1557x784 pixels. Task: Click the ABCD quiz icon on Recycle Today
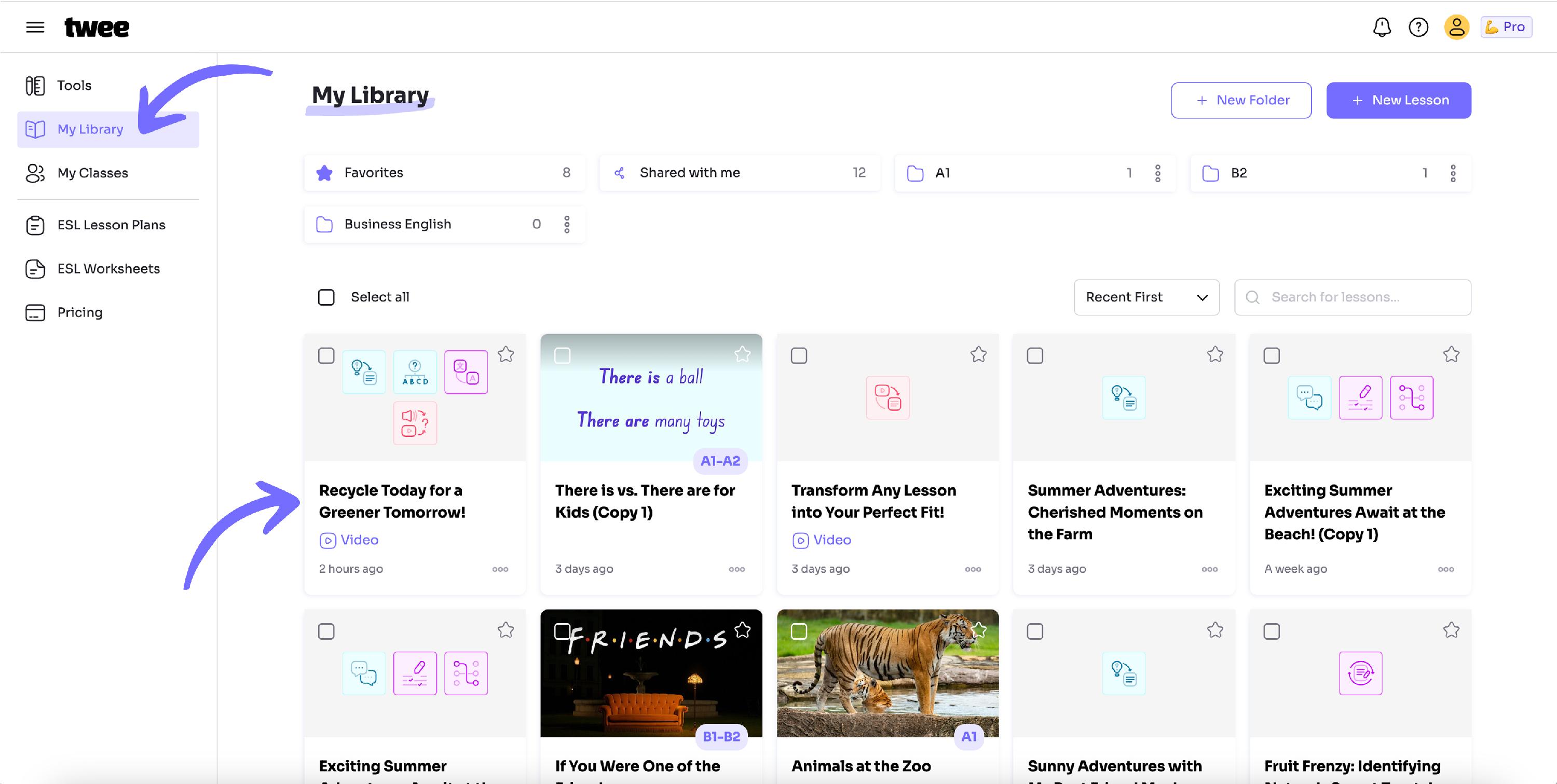(415, 372)
